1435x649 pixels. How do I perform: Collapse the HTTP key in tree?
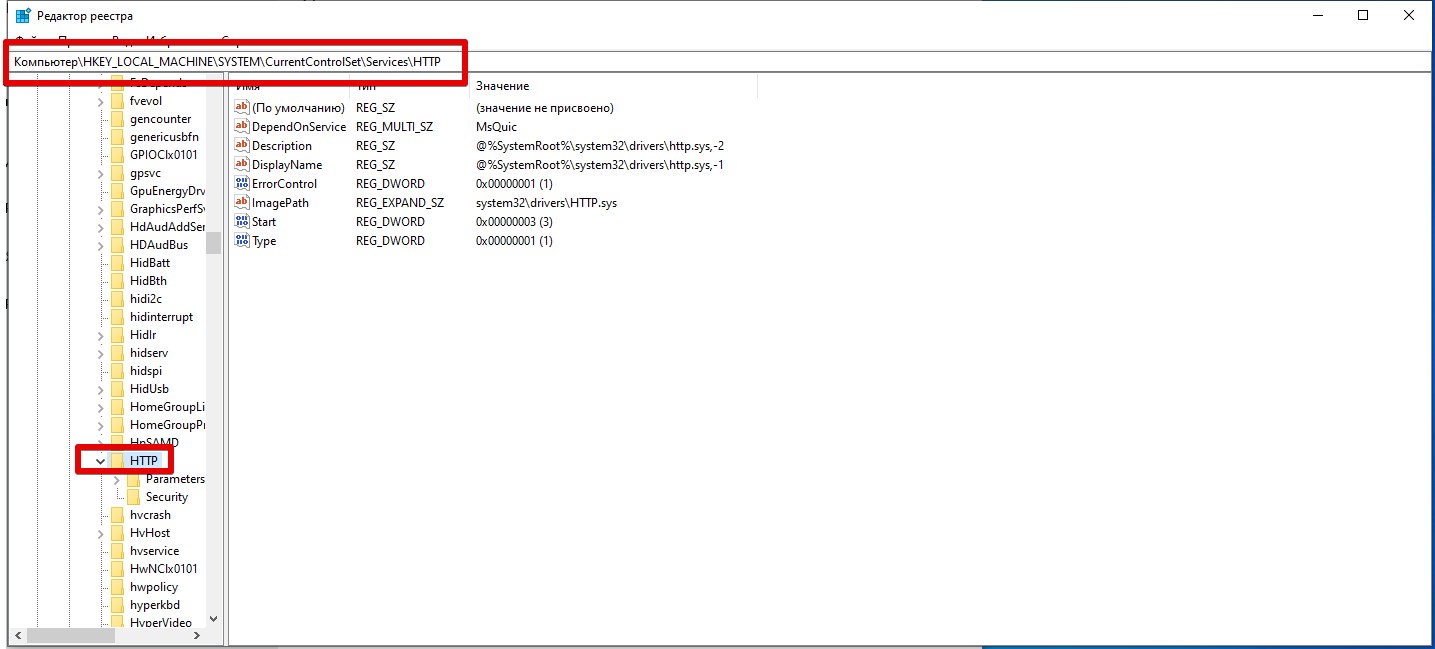click(100, 461)
